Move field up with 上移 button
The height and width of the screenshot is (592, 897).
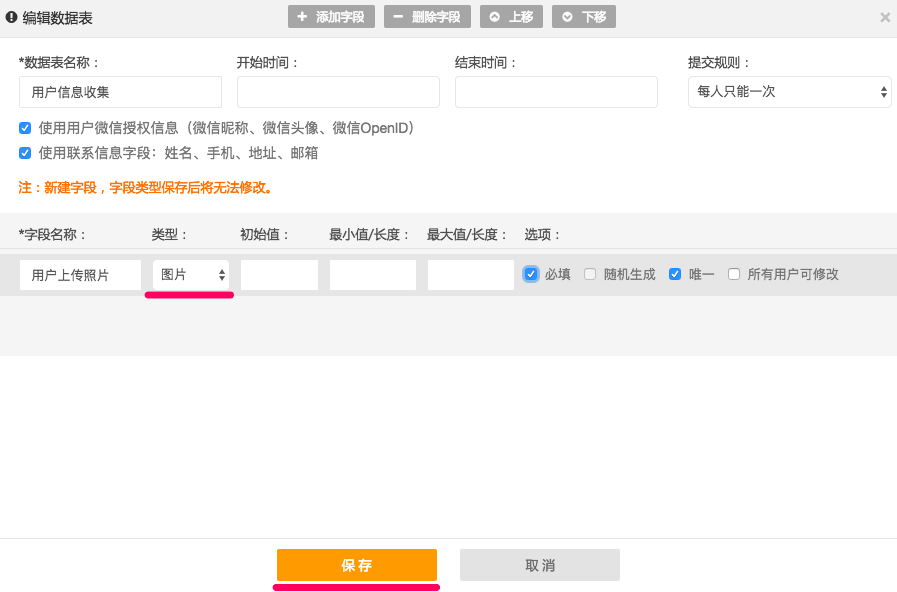(x=512, y=17)
